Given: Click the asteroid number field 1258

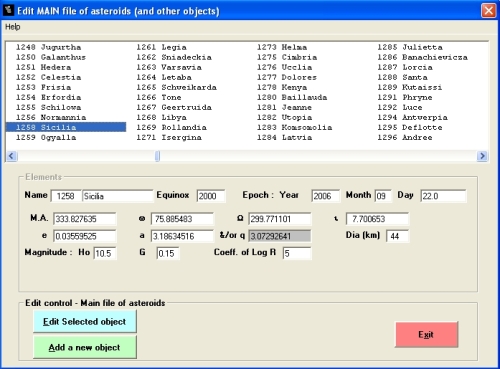Looking at the screenshot, I should pos(66,196).
